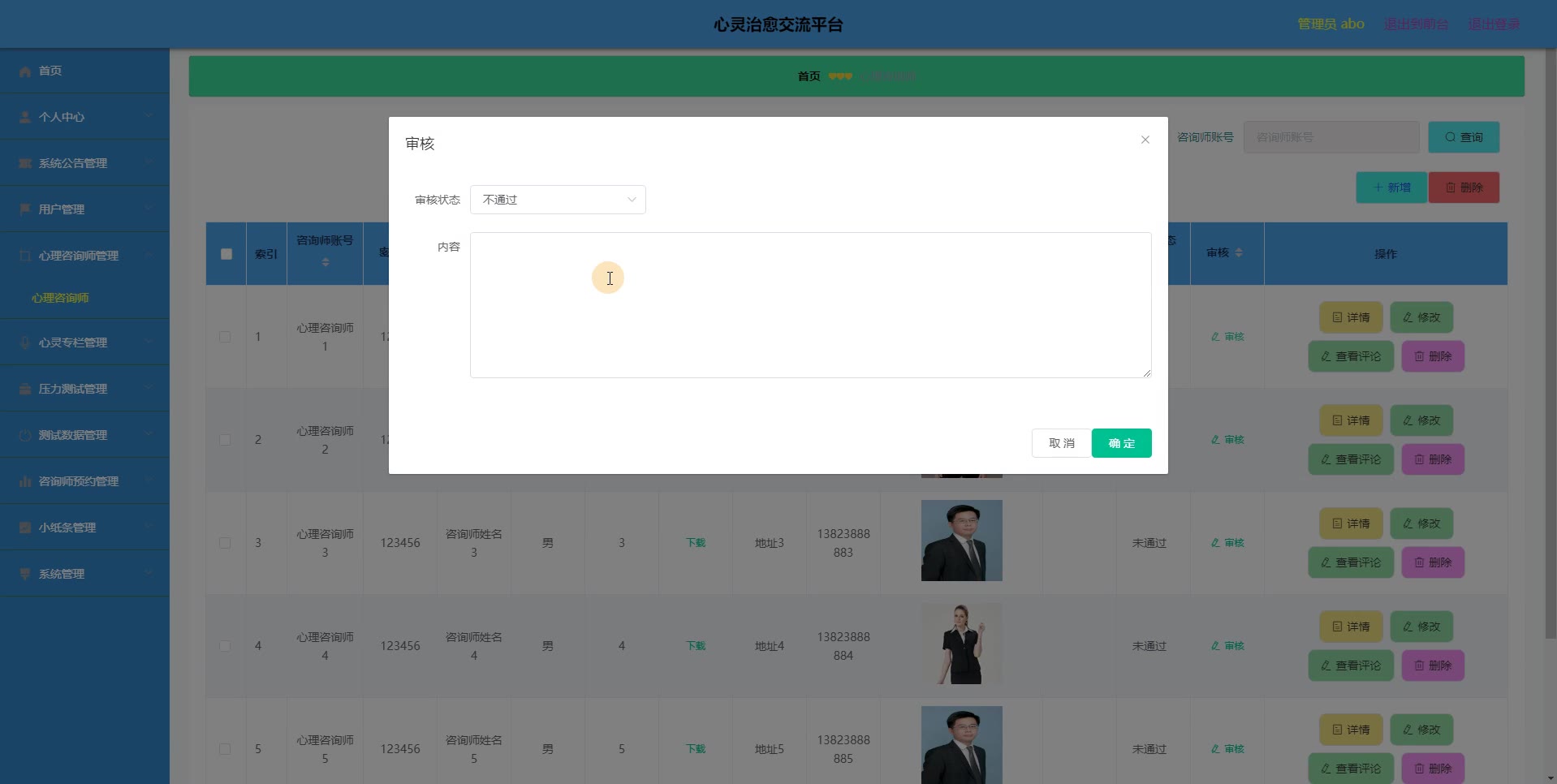Image resolution: width=1557 pixels, height=784 pixels.
Task: Collapse 心理咨询师管理 using its chevron
Action: point(149,256)
